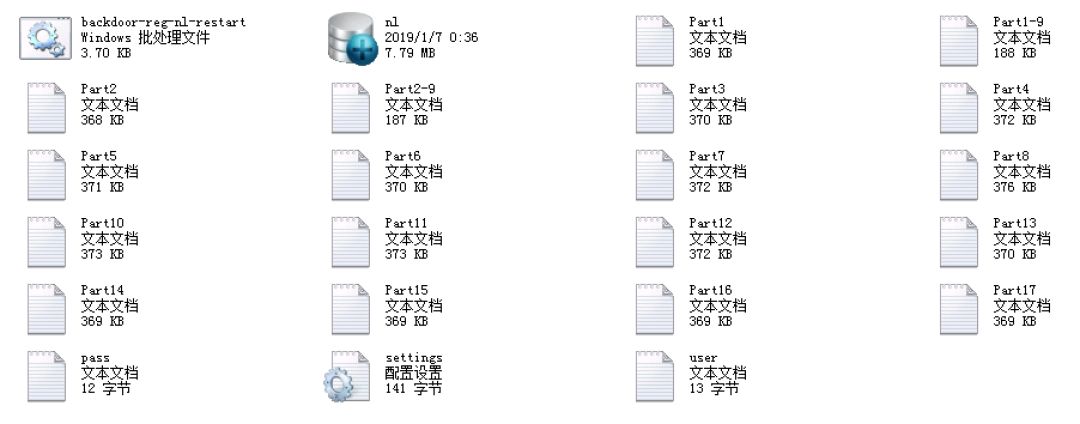
Task: Select the Part17 document icon
Action: pyautogui.click(x=959, y=309)
